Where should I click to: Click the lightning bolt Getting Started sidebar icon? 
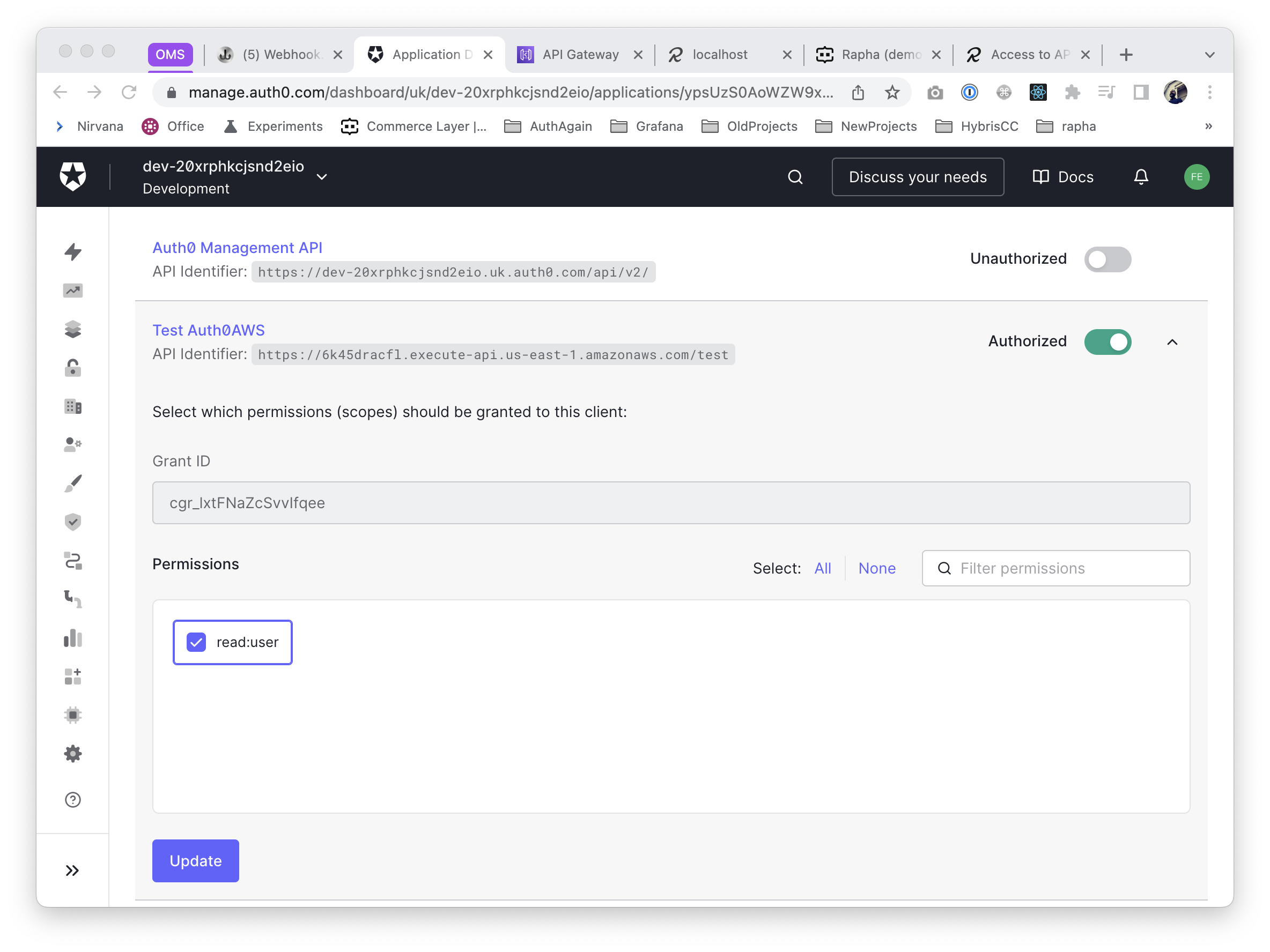click(x=73, y=252)
